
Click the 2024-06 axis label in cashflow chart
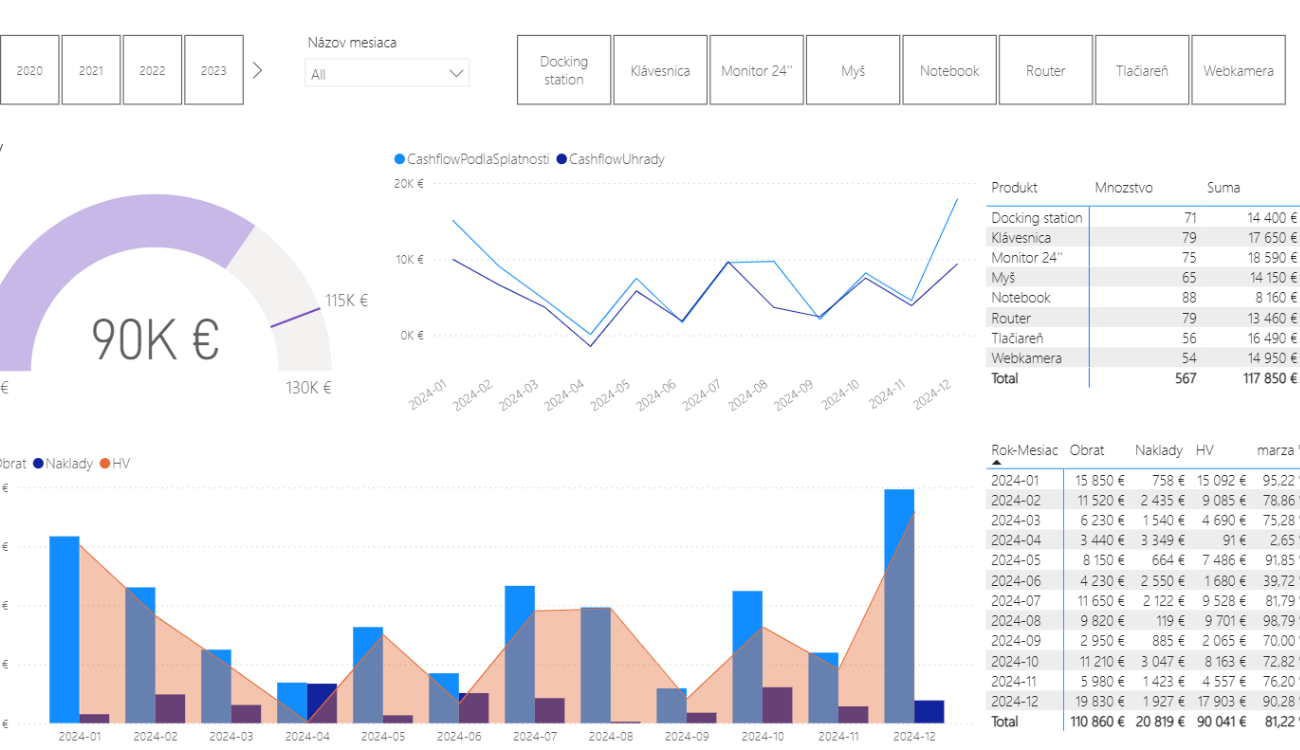pos(657,396)
